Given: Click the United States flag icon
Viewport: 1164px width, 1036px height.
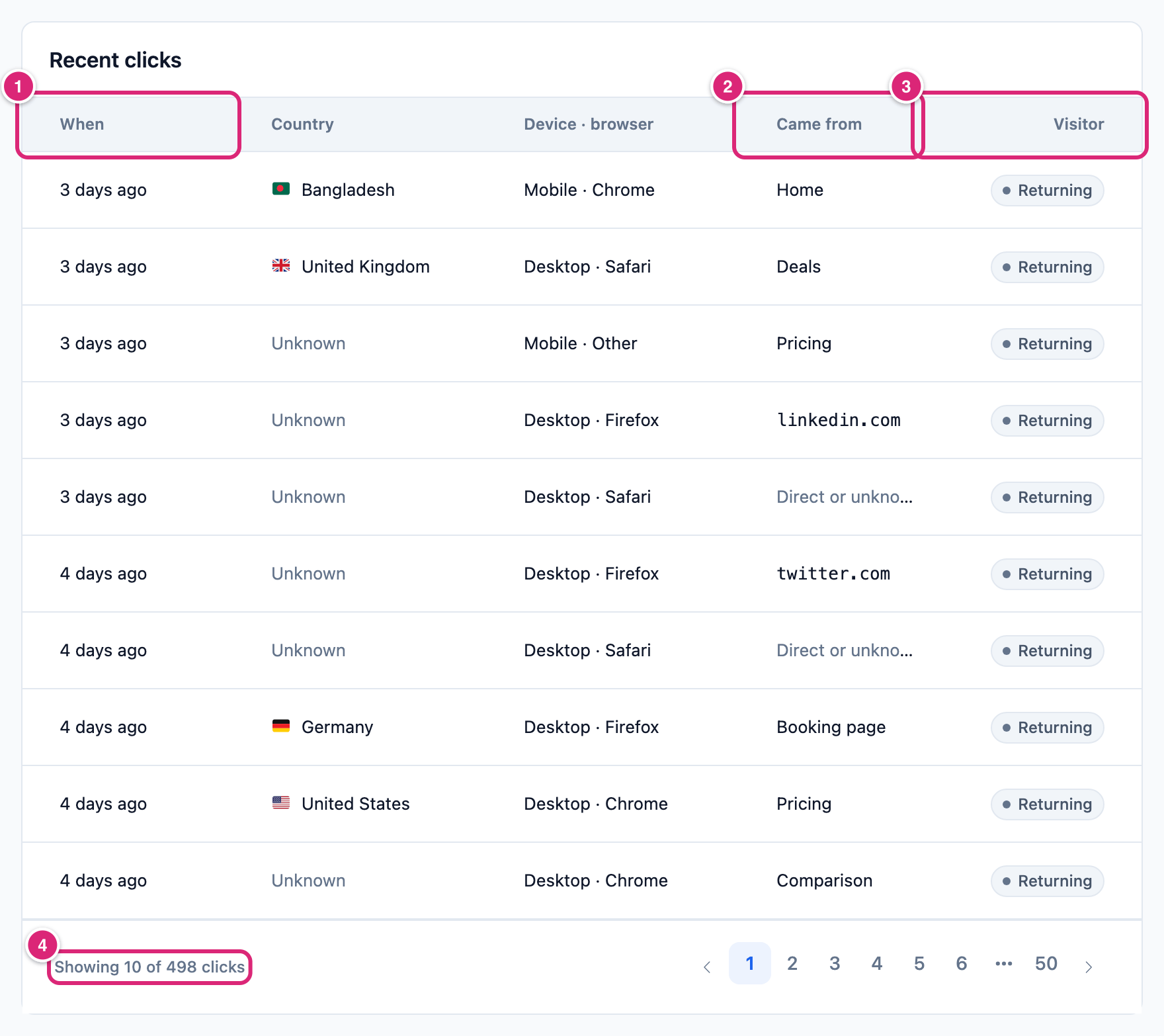Looking at the screenshot, I should [x=281, y=803].
